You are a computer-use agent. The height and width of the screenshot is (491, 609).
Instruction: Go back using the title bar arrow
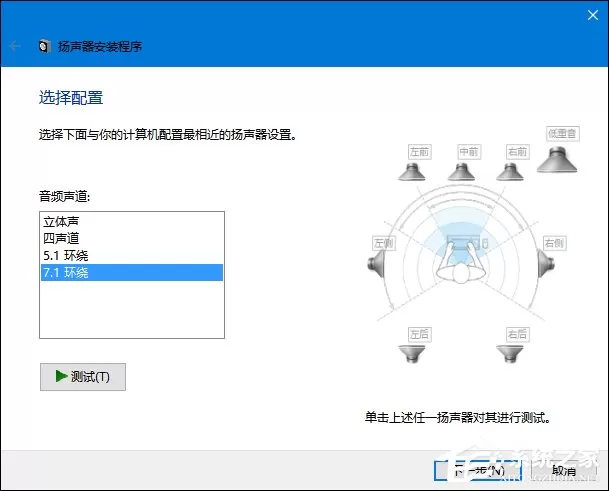point(15,46)
